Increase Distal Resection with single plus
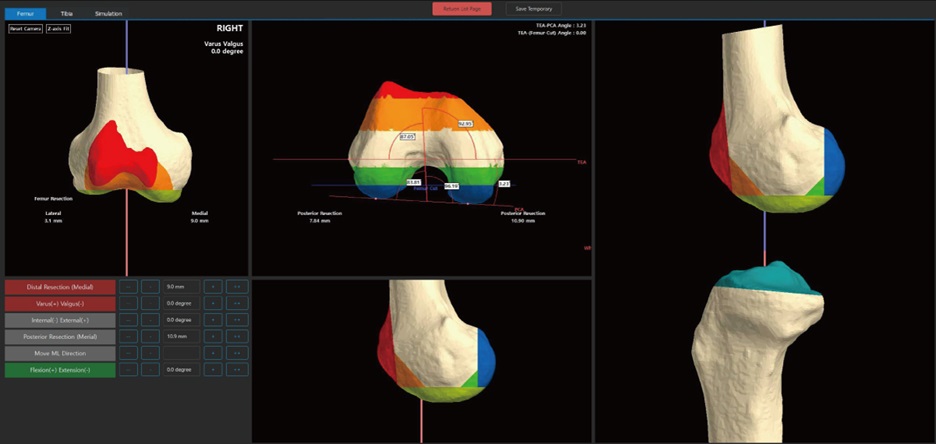This screenshot has width=936, height=444. pos(213,286)
